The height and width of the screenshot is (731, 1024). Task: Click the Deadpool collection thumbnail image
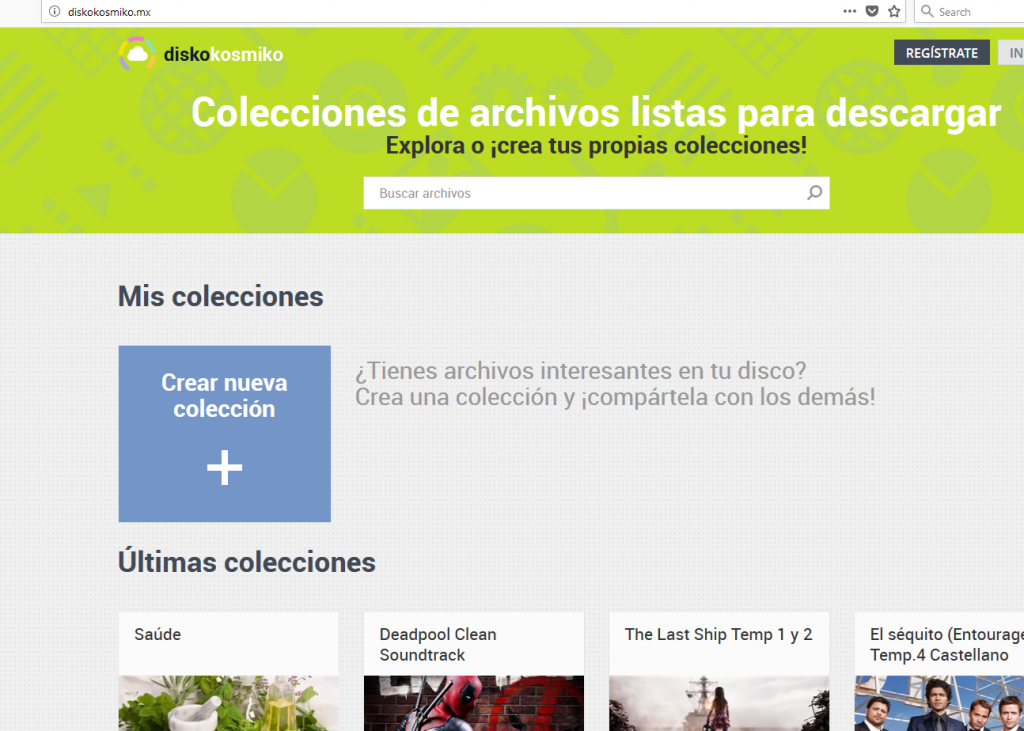pyautogui.click(x=473, y=703)
